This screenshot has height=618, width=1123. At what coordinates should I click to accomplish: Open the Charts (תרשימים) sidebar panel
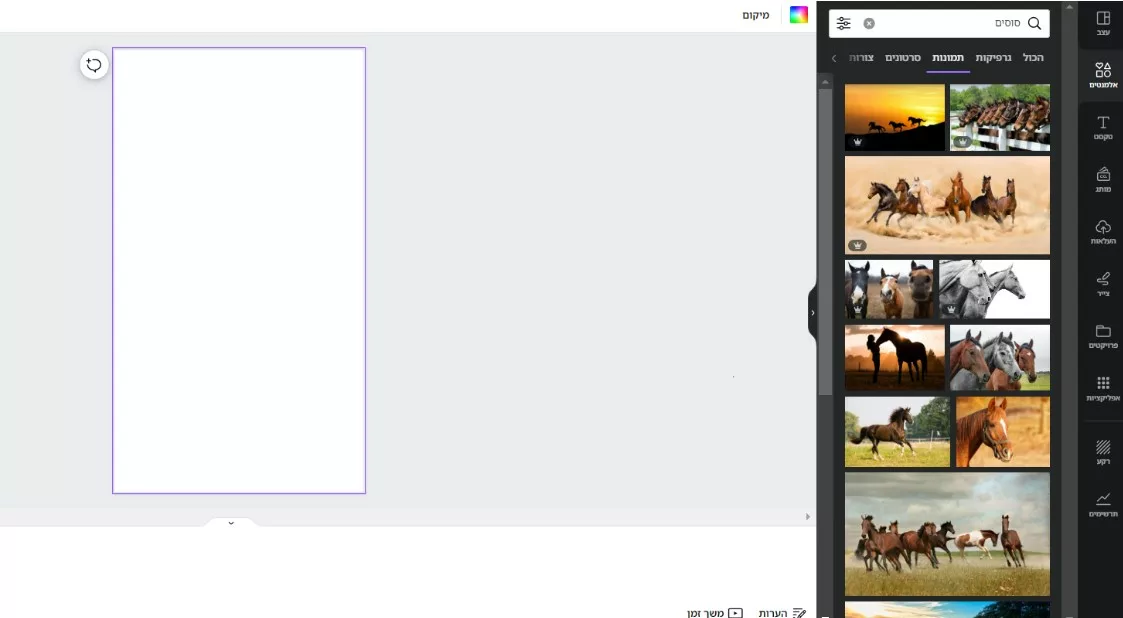coord(1103,504)
